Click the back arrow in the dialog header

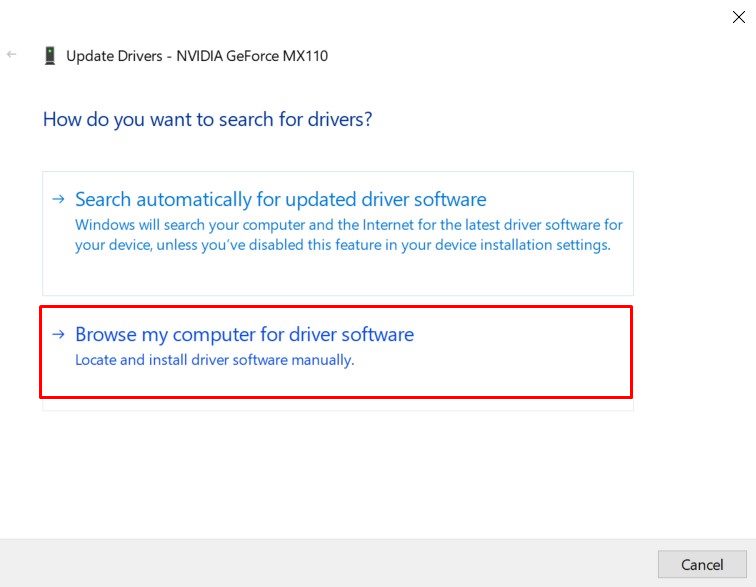(12, 54)
